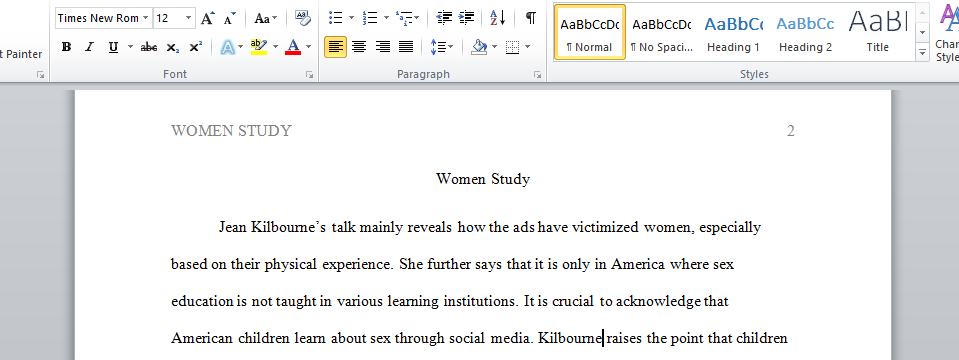Align text right
This screenshot has height=360, width=959.
(383, 47)
